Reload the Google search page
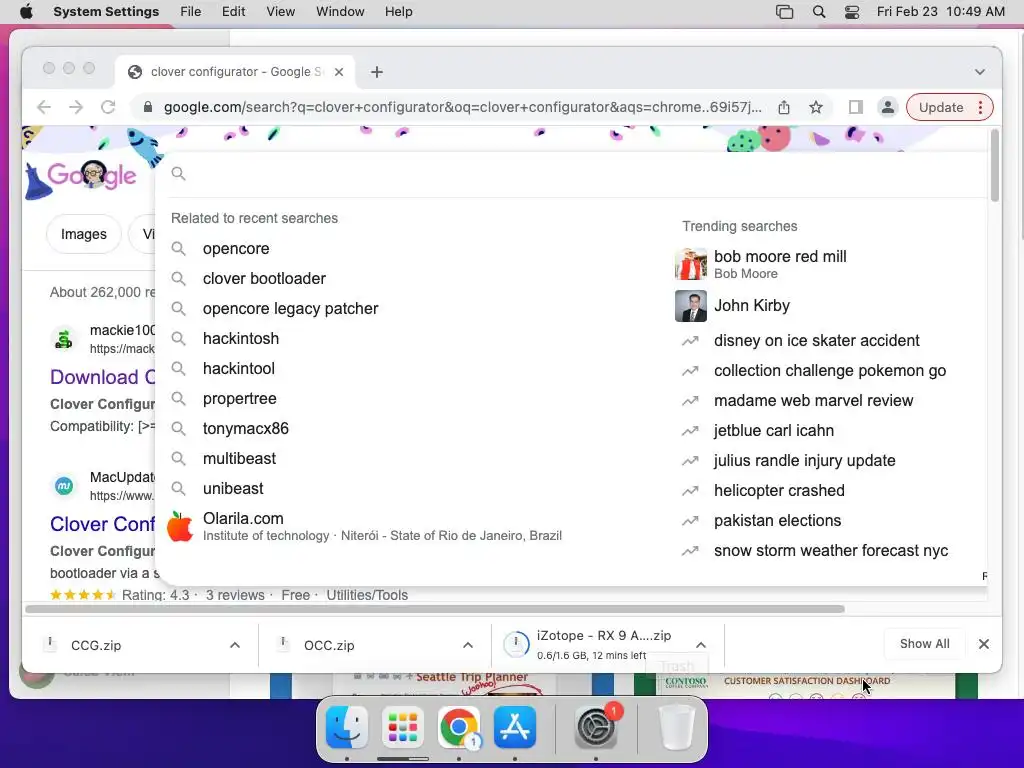This screenshot has height=768, width=1024. 108,107
